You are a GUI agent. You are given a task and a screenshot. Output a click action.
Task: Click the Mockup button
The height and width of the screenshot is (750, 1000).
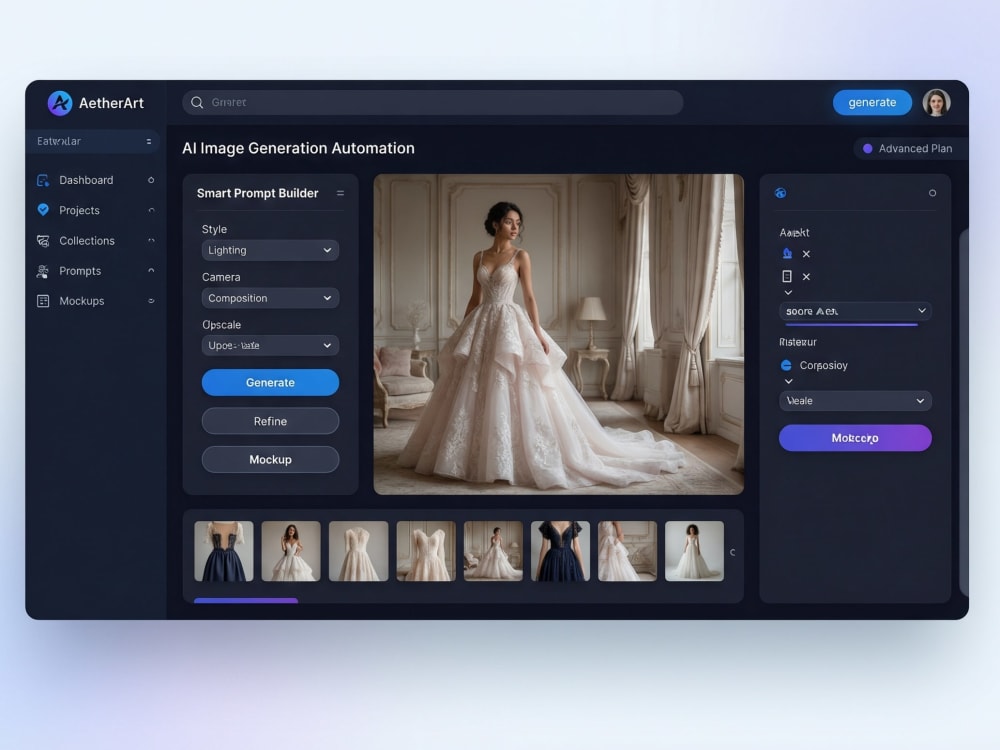click(x=270, y=459)
